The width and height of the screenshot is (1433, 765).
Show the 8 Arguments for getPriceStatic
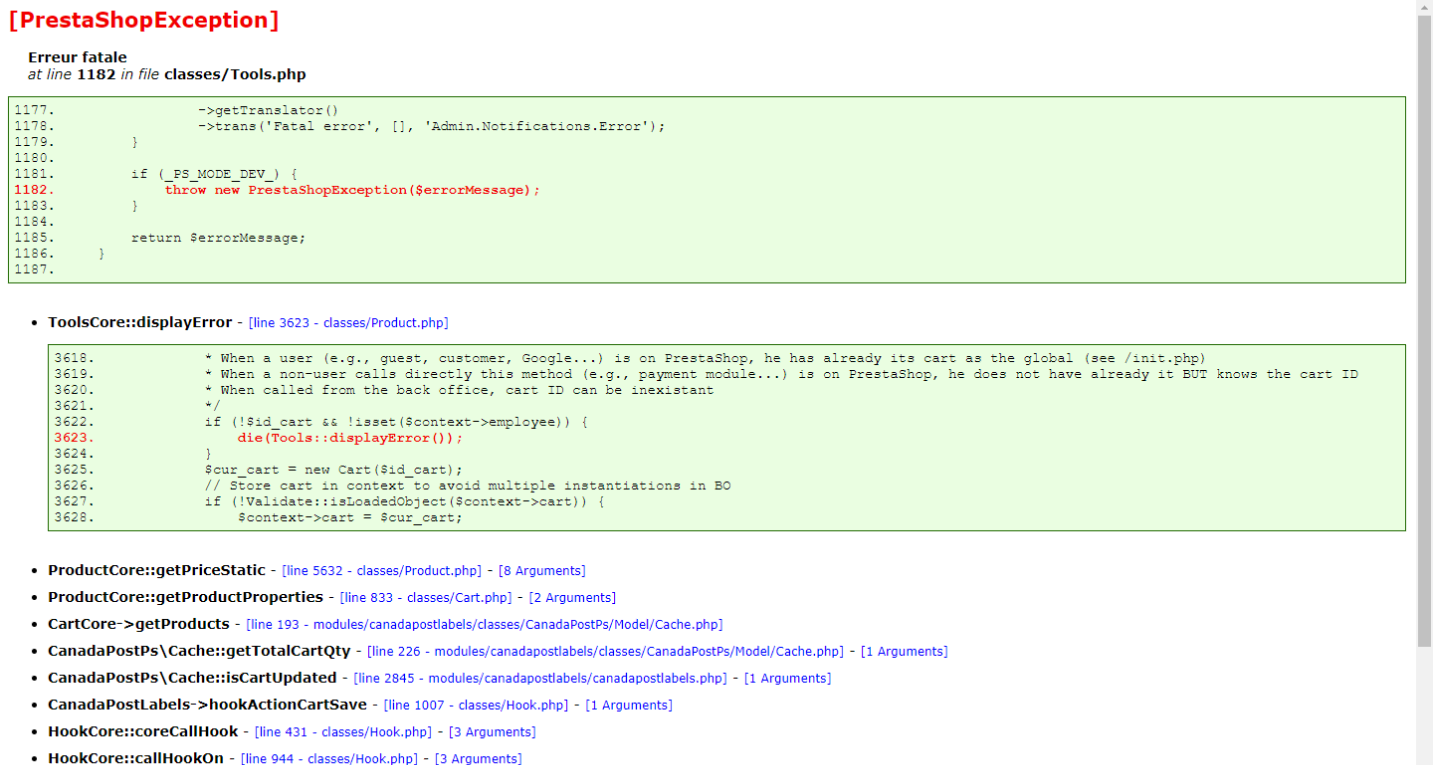[x=542, y=570]
